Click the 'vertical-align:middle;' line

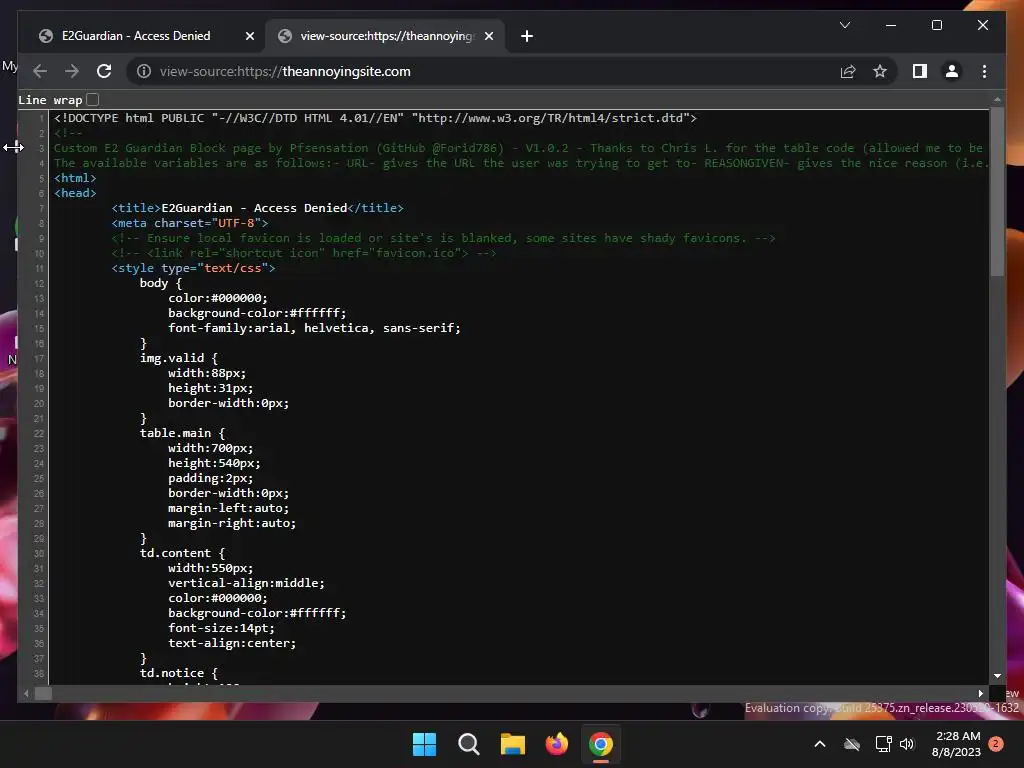click(x=246, y=583)
